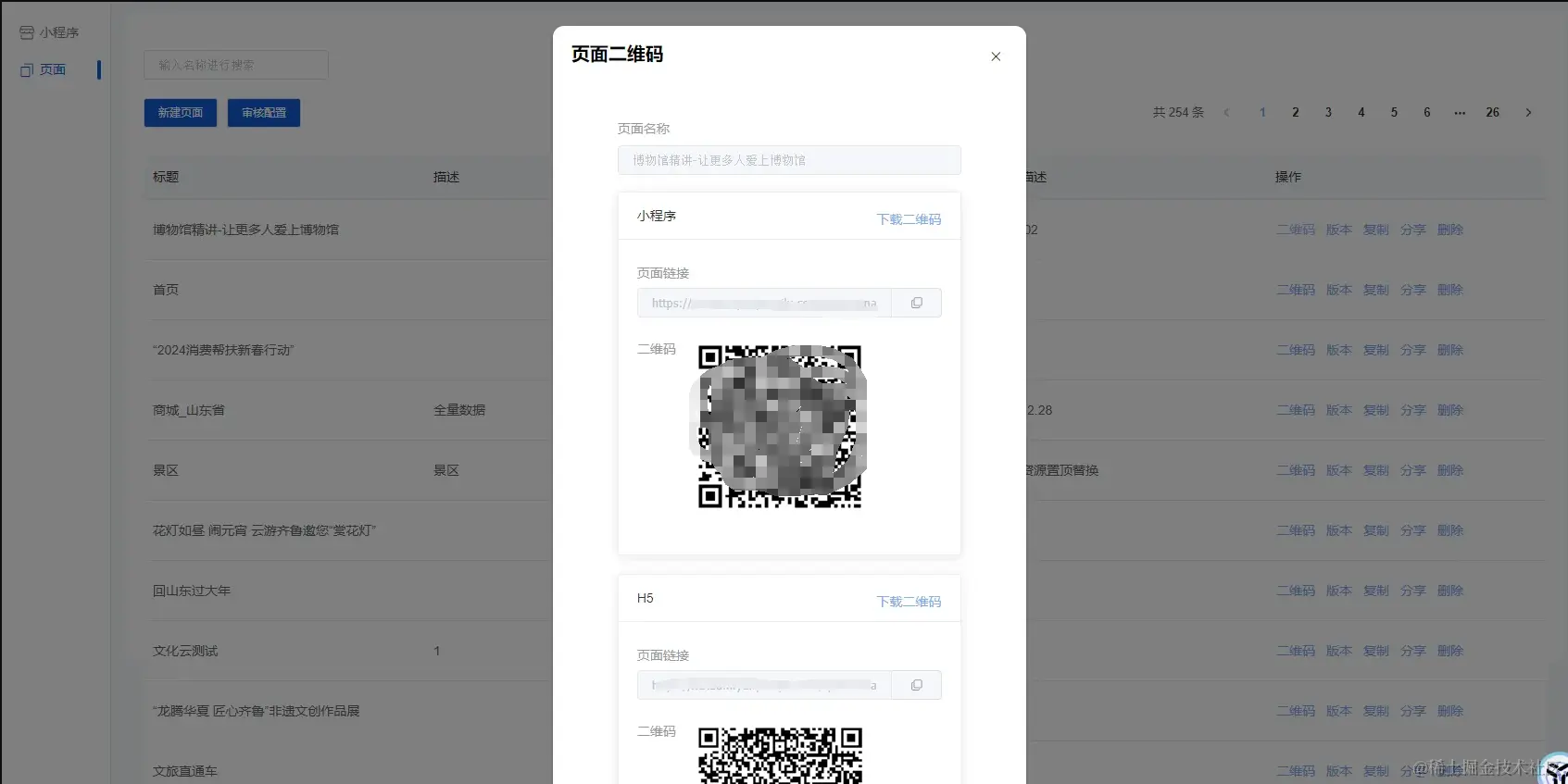Screen dimensions: 1568x784
Task: Select the 全量数据 description cell
Action: tap(459, 410)
